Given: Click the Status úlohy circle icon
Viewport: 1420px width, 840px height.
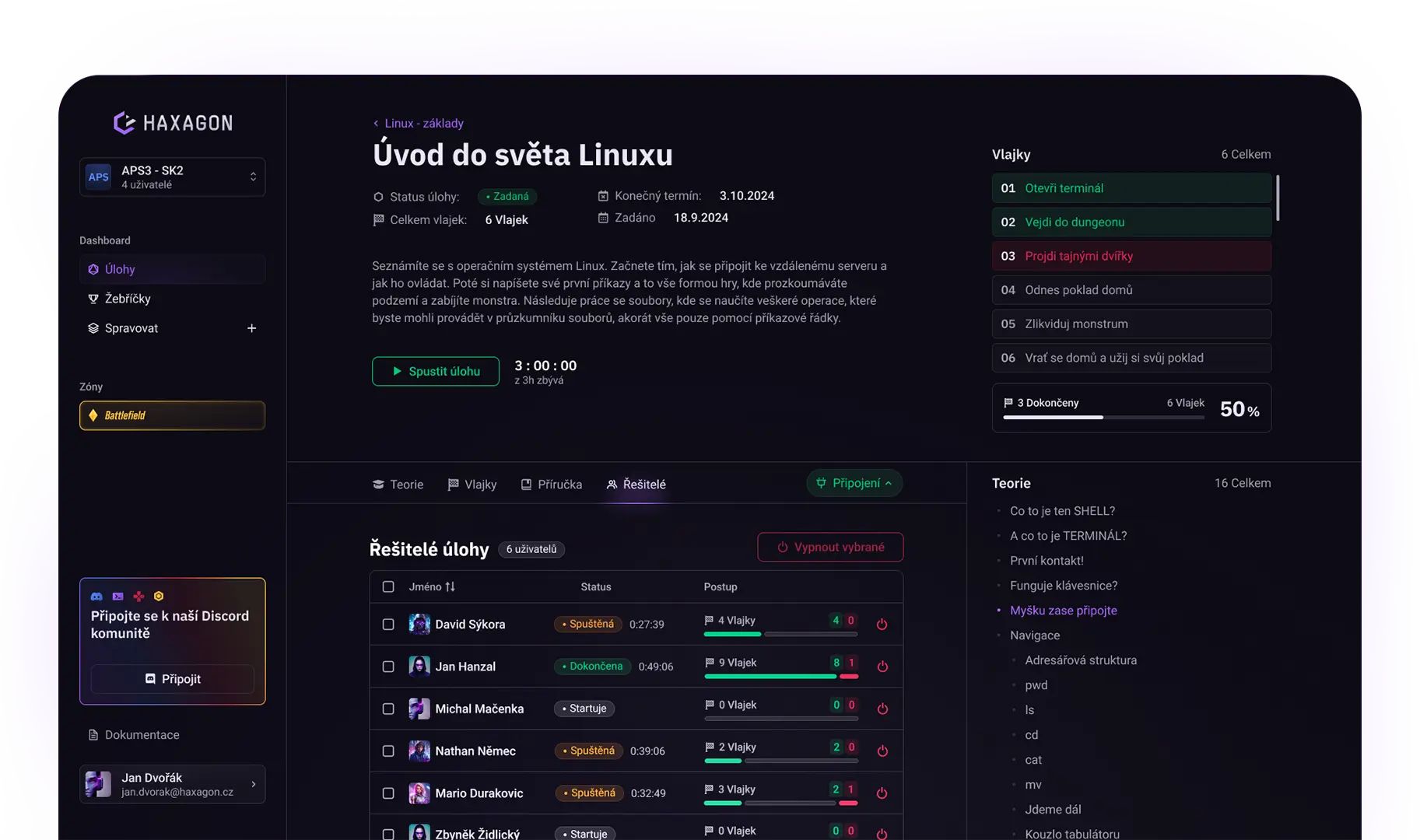Looking at the screenshot, I should 378,197.
